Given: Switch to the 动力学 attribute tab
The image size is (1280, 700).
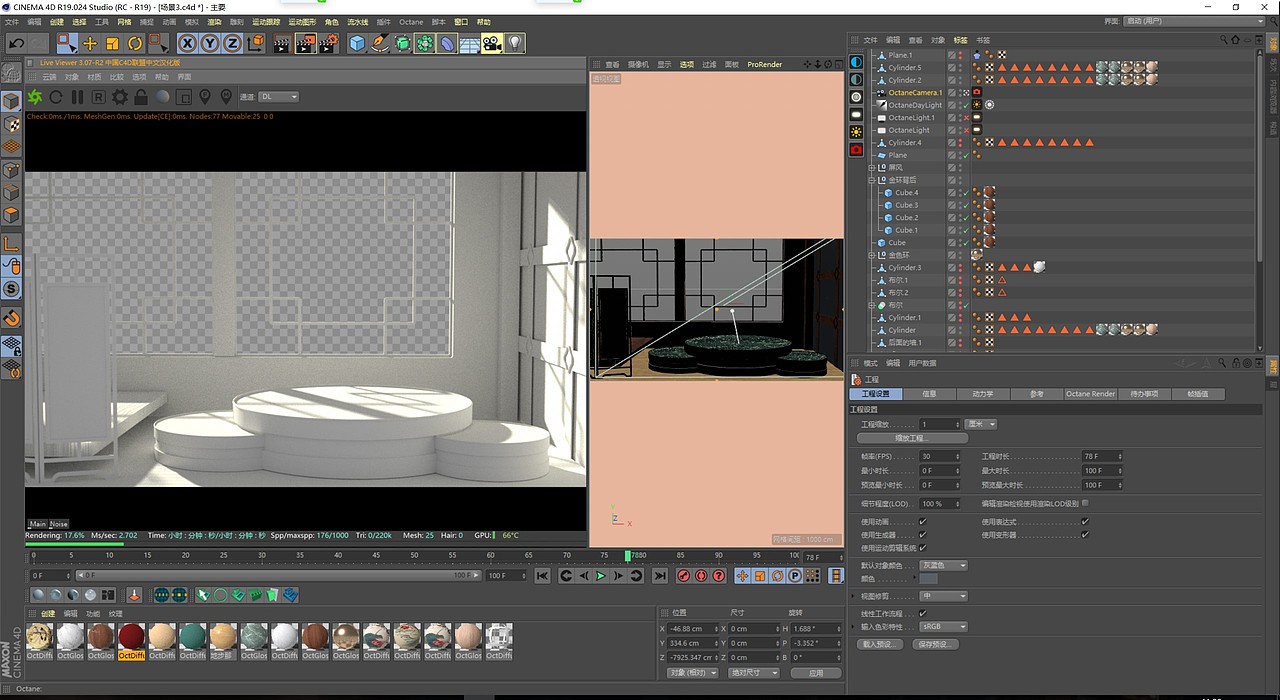Looking at the screenshot, I should [983, 394].
